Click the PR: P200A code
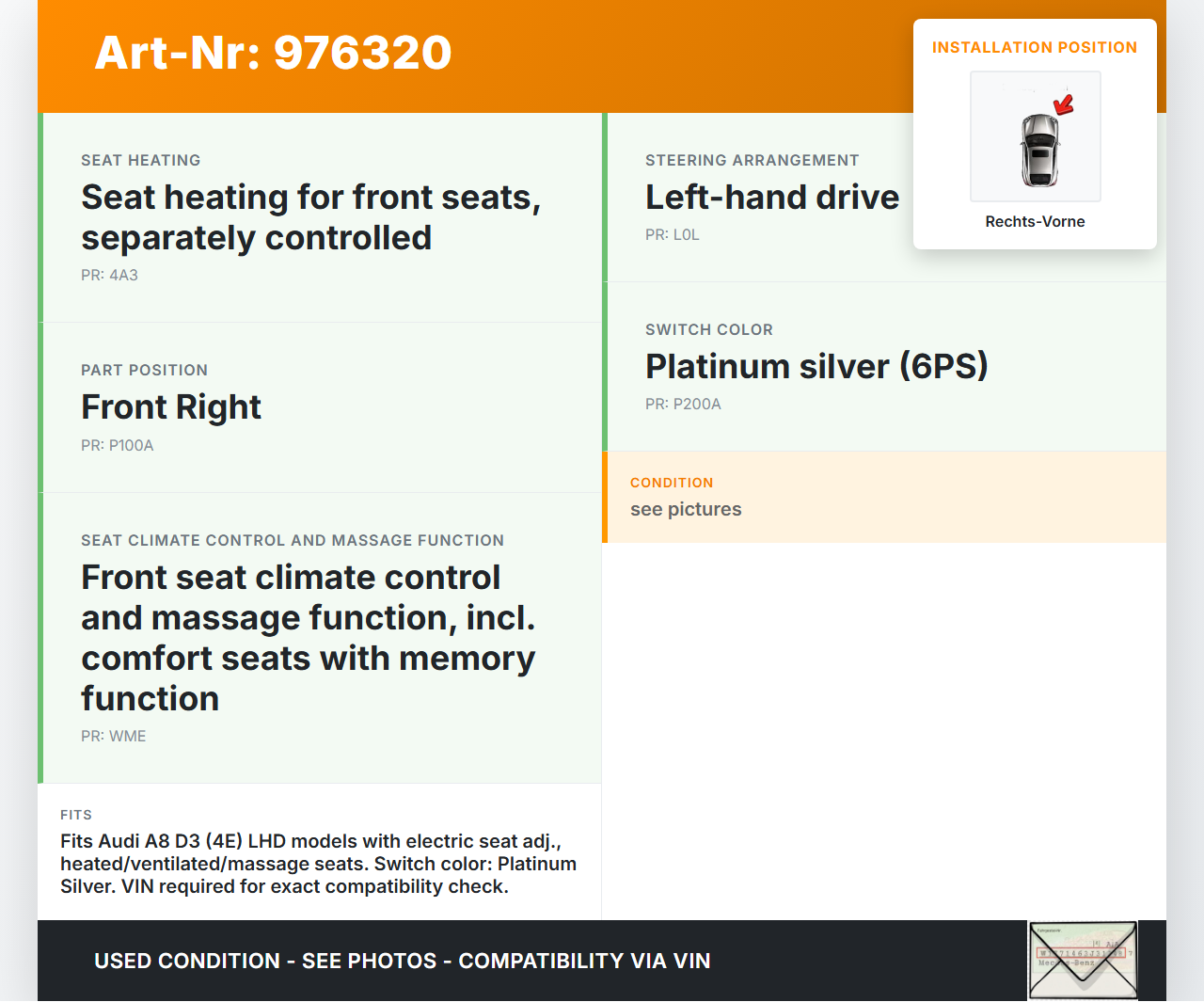Screen dimensions: 1204x1002 (683, 405)
